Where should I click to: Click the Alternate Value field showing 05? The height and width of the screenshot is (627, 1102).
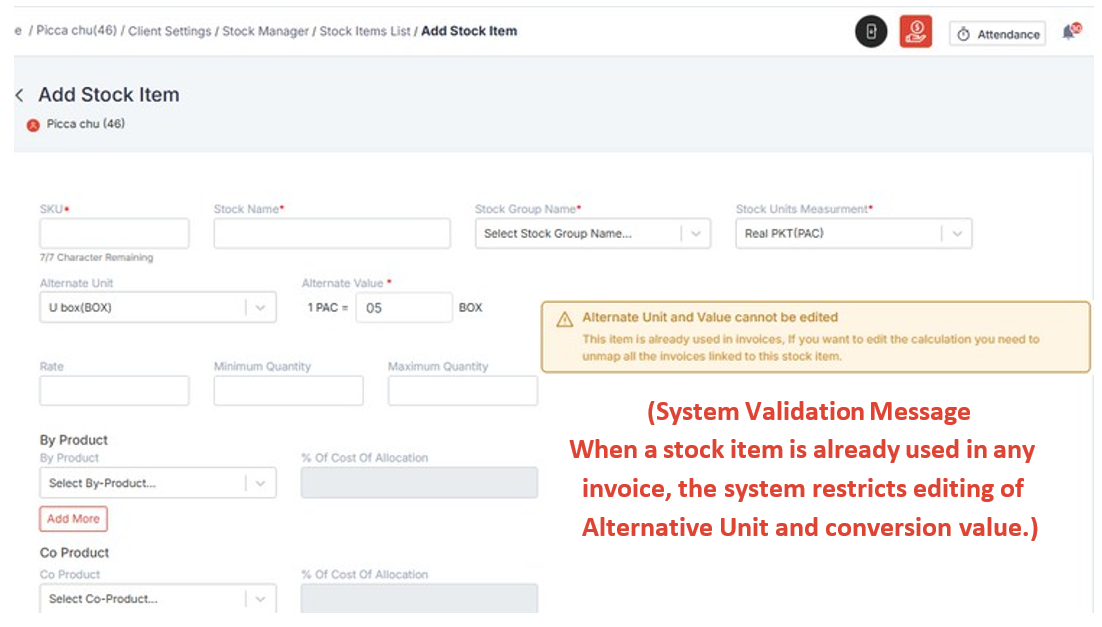tap(404, 308)
